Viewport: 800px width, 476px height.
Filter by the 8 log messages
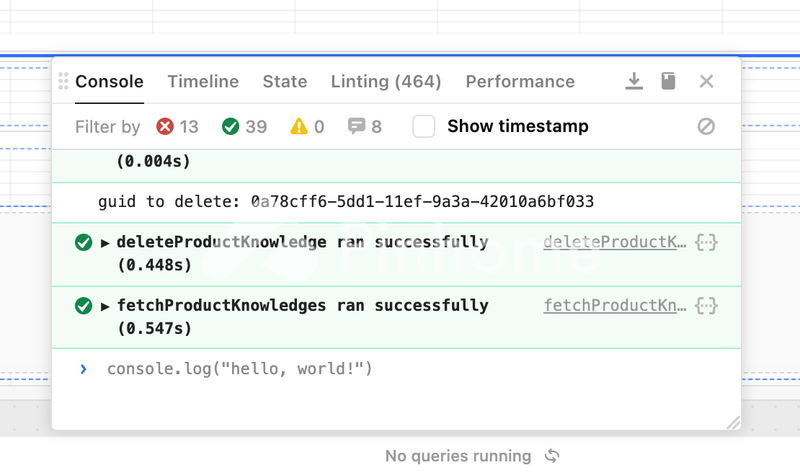tap(364, 126)
